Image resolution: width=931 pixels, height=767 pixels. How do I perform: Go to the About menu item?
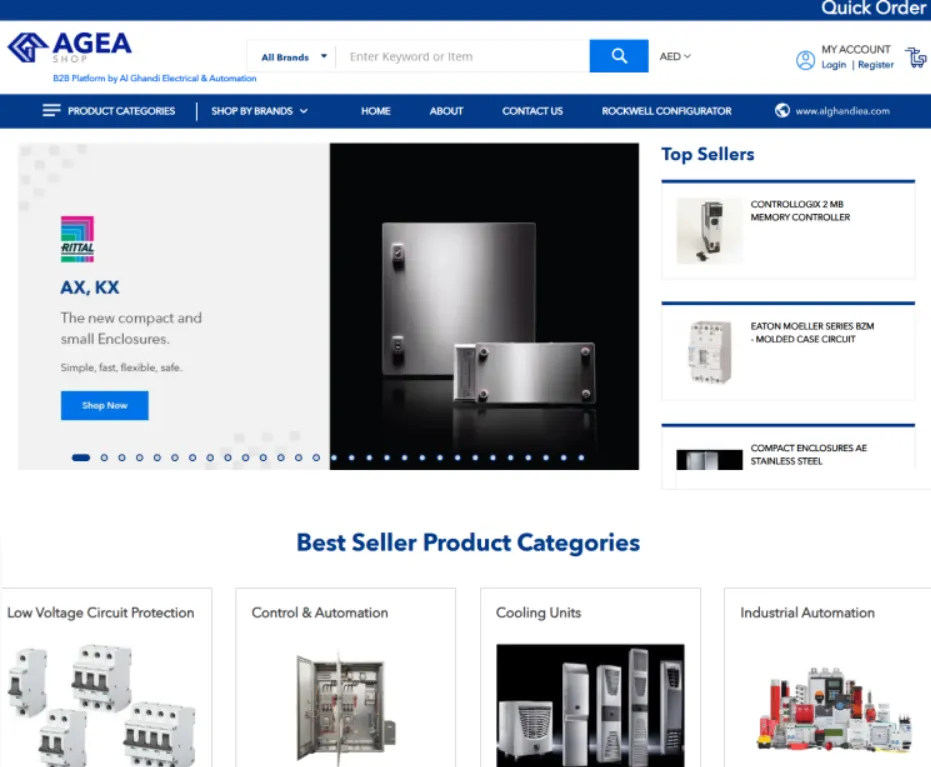(x=446, y=111)
